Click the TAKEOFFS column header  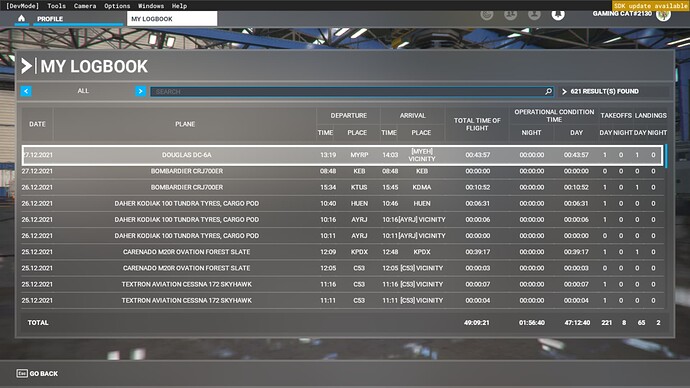[x=616, y=115]
